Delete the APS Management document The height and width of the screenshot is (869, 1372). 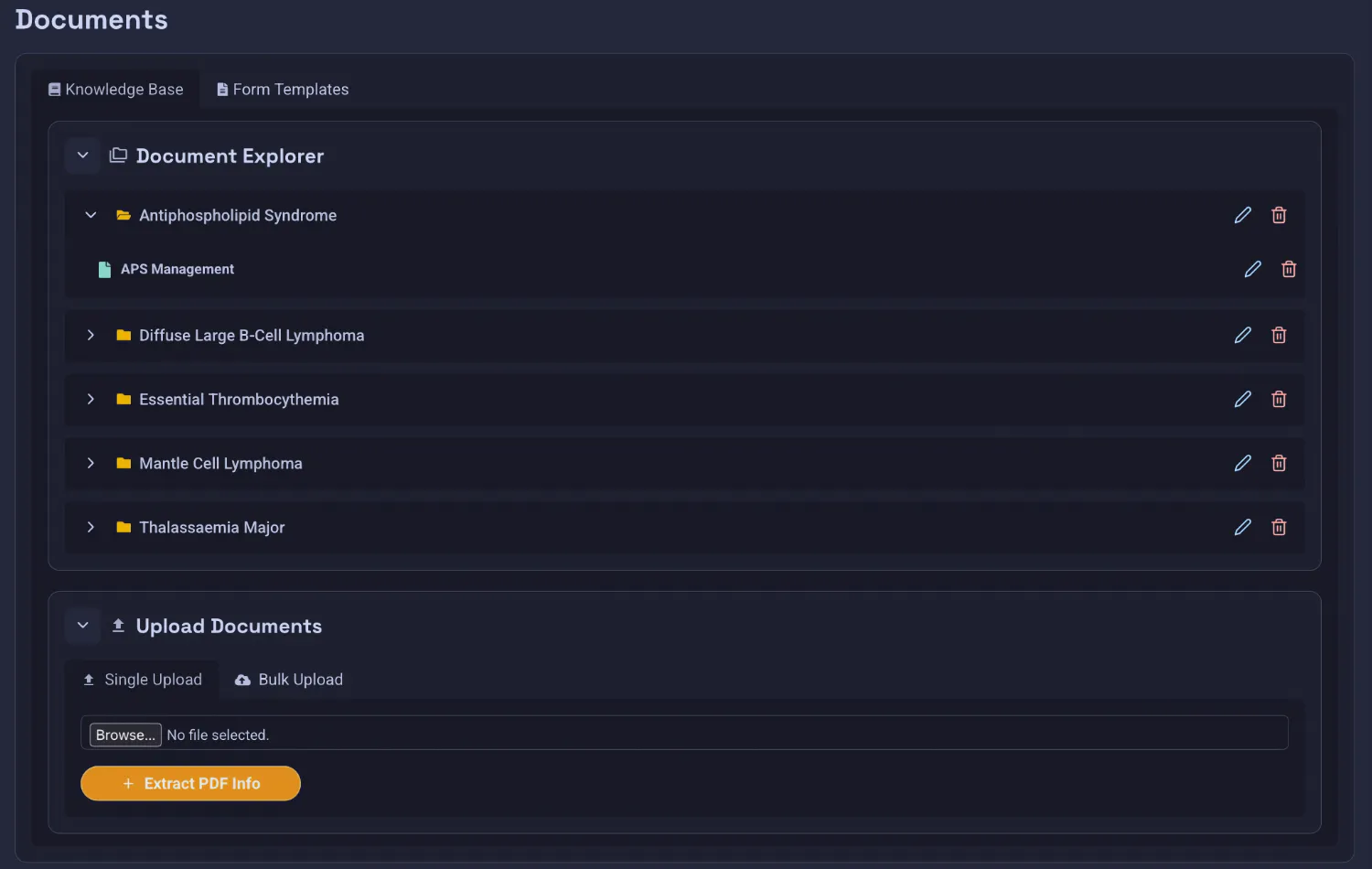pos(1289,269)
